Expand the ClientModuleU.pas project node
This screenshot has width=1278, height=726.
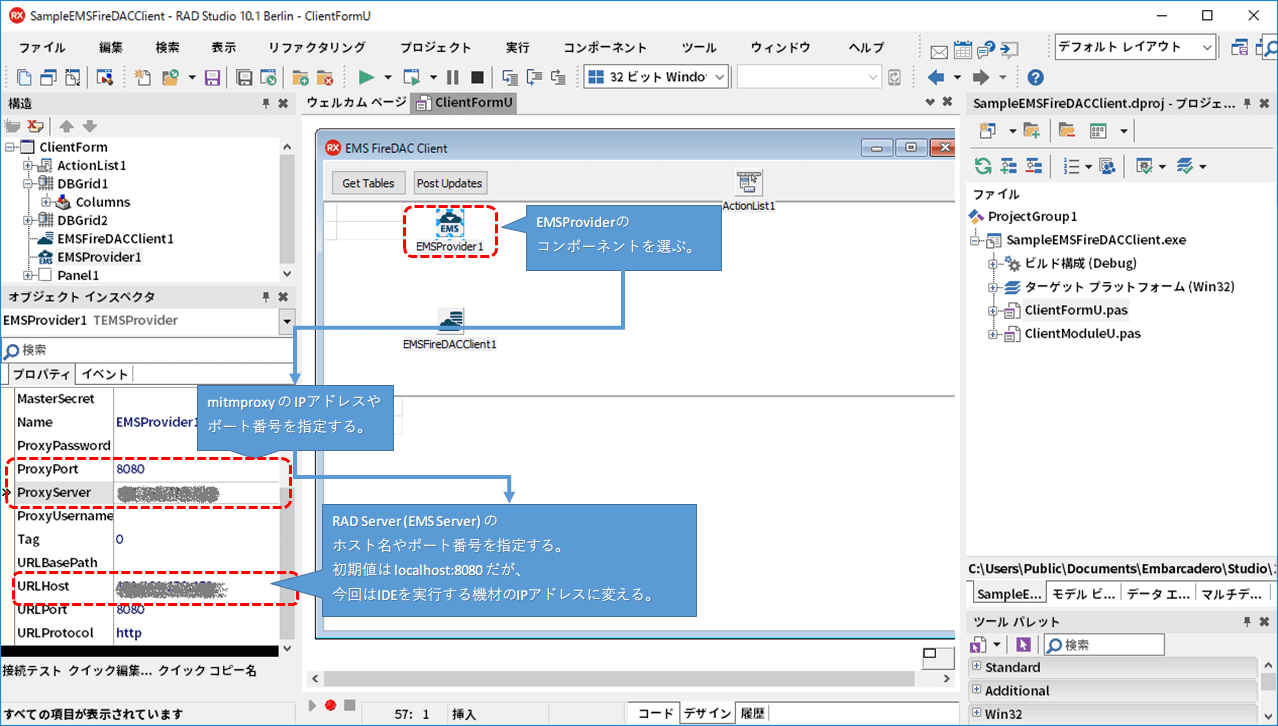tap(994, 334)
